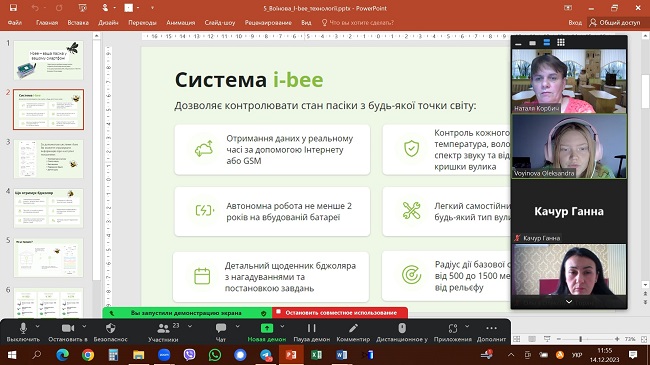
Task: Open Excel from taskbar
Action: click(316, 355)
